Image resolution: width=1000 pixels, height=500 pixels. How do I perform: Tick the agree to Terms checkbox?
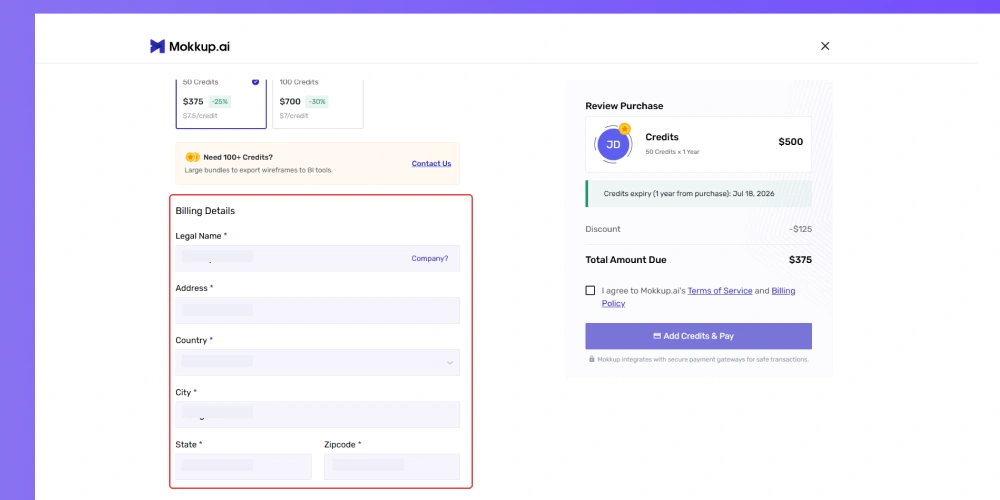tap(590, 290)
